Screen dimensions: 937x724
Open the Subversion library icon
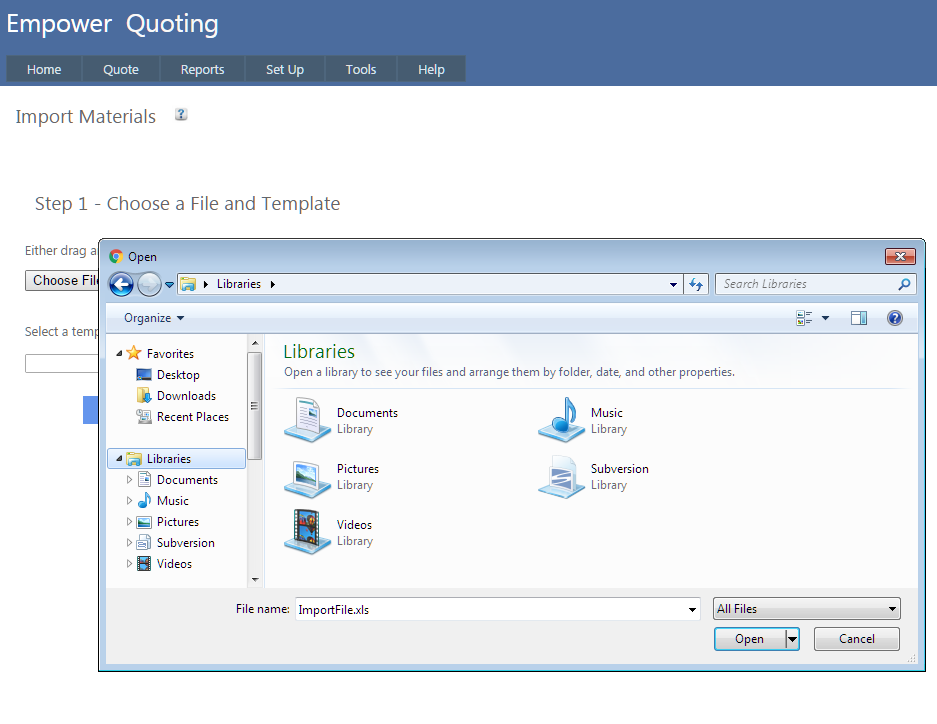pos(561,476)
